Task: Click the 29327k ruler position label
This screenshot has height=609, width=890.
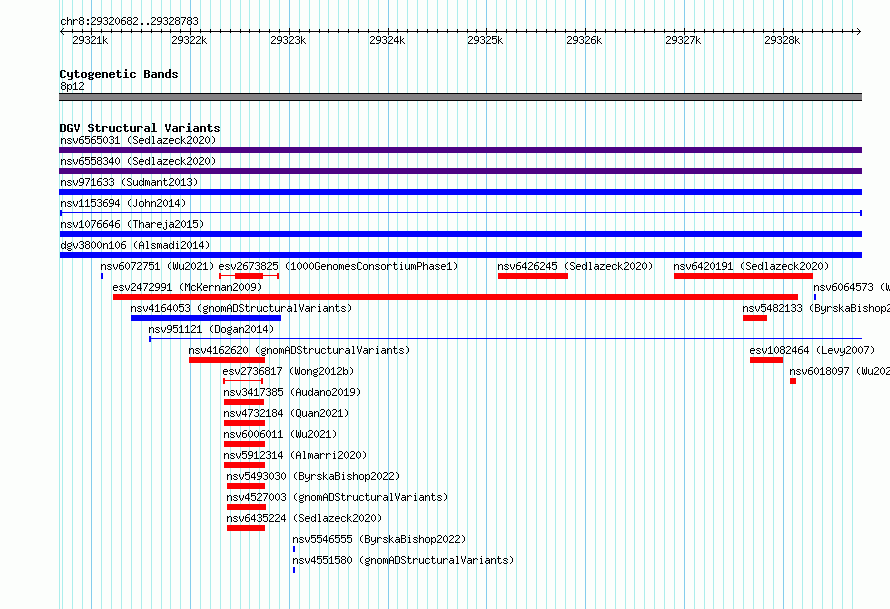Action: point(683,40)
